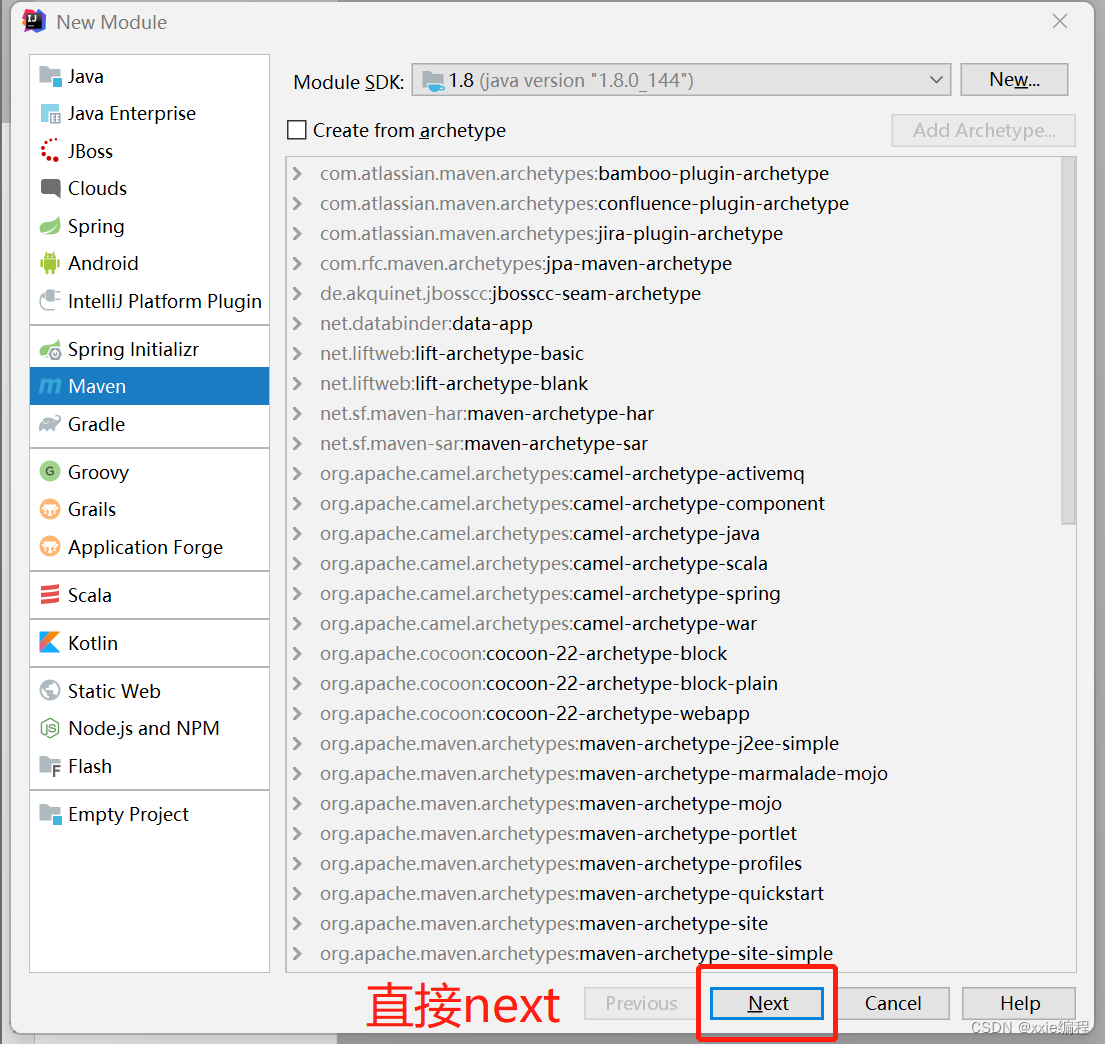Click the archetype list vertical scrollbar
The height and width of the screenshot is (1044, 1105).
[x=1068, y=341]
